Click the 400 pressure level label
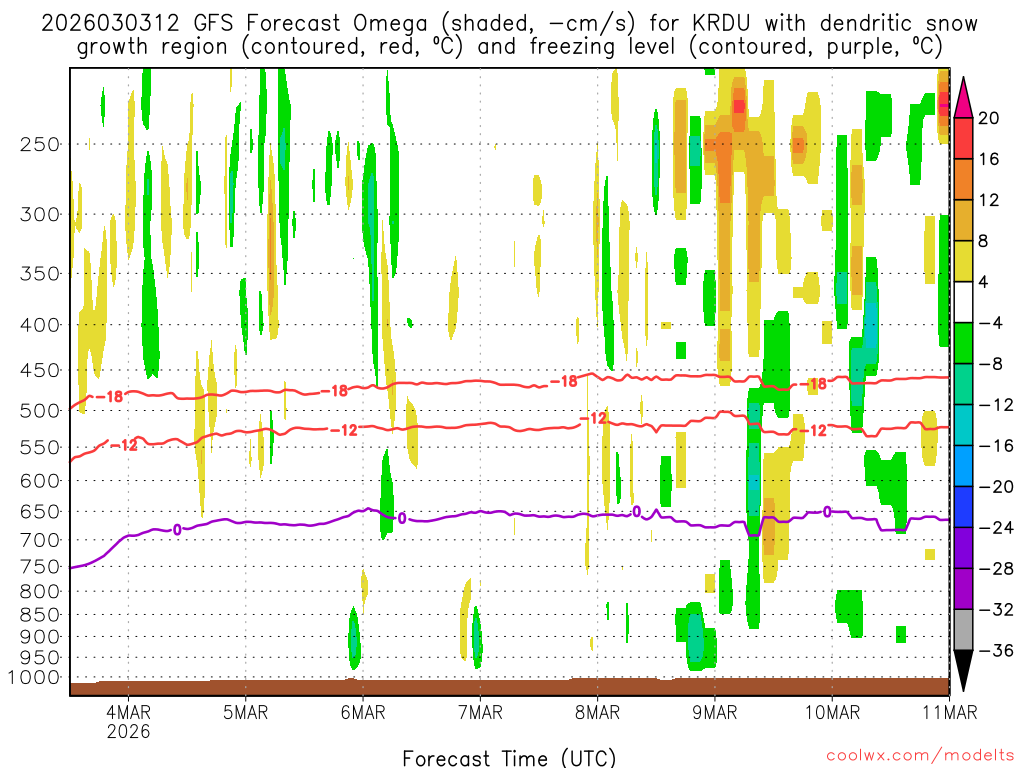Screen dimensions: 1024x768 click(39, 325)
